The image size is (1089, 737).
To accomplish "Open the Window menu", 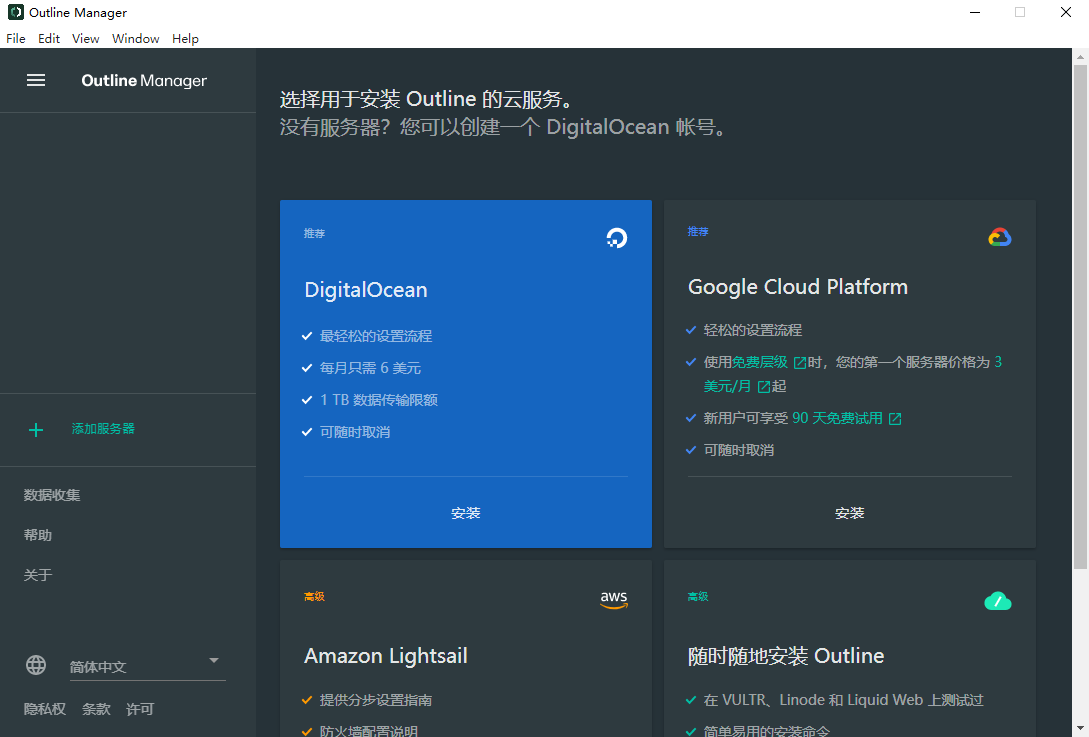I will click(x=135, y=39).
